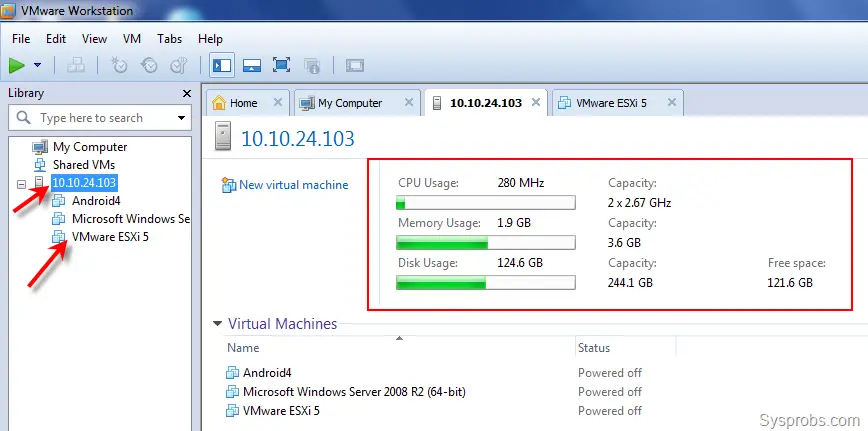Toggle the Show Library sidebar icon
This screenshot has width=868, height=431.
point(222,65)
